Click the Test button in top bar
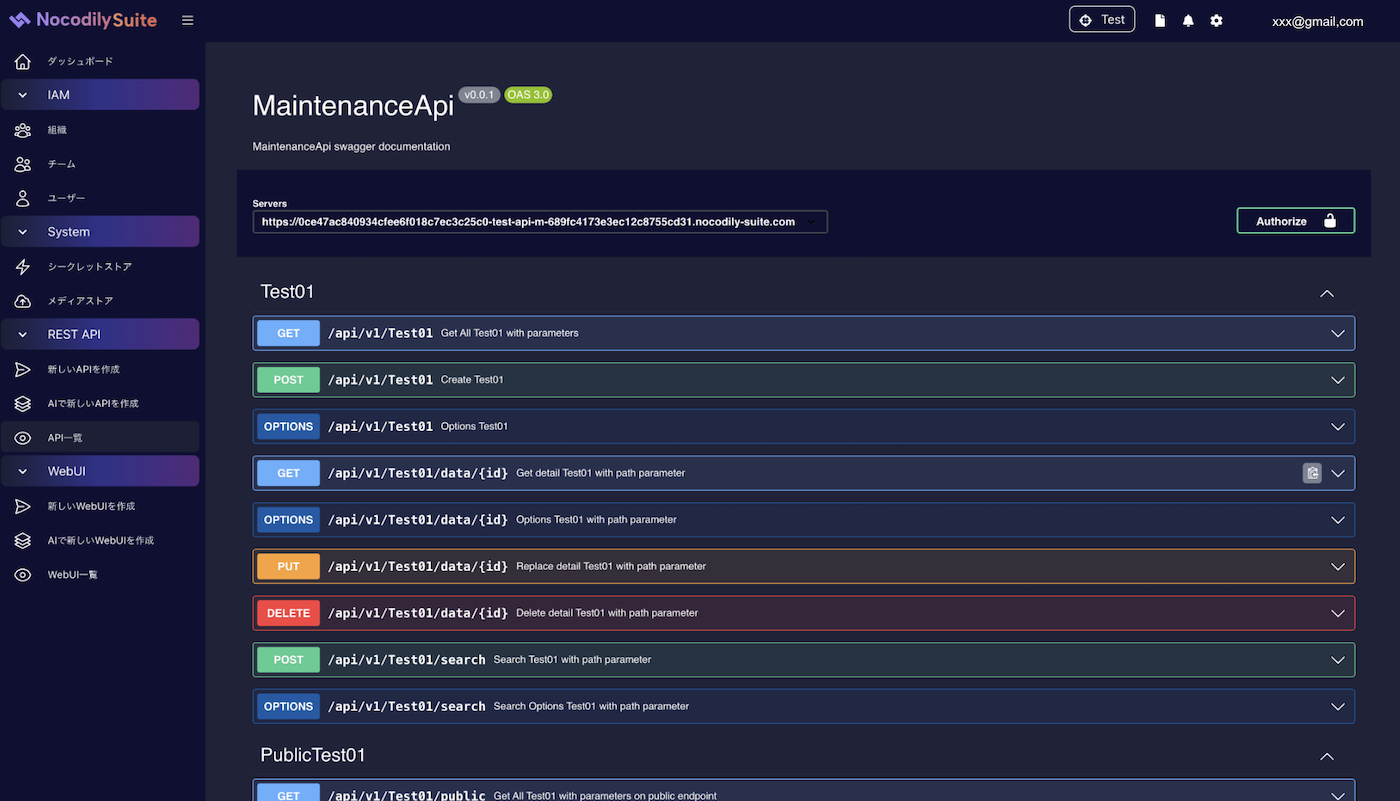The image size is (1400, 801). (1101, 20)
